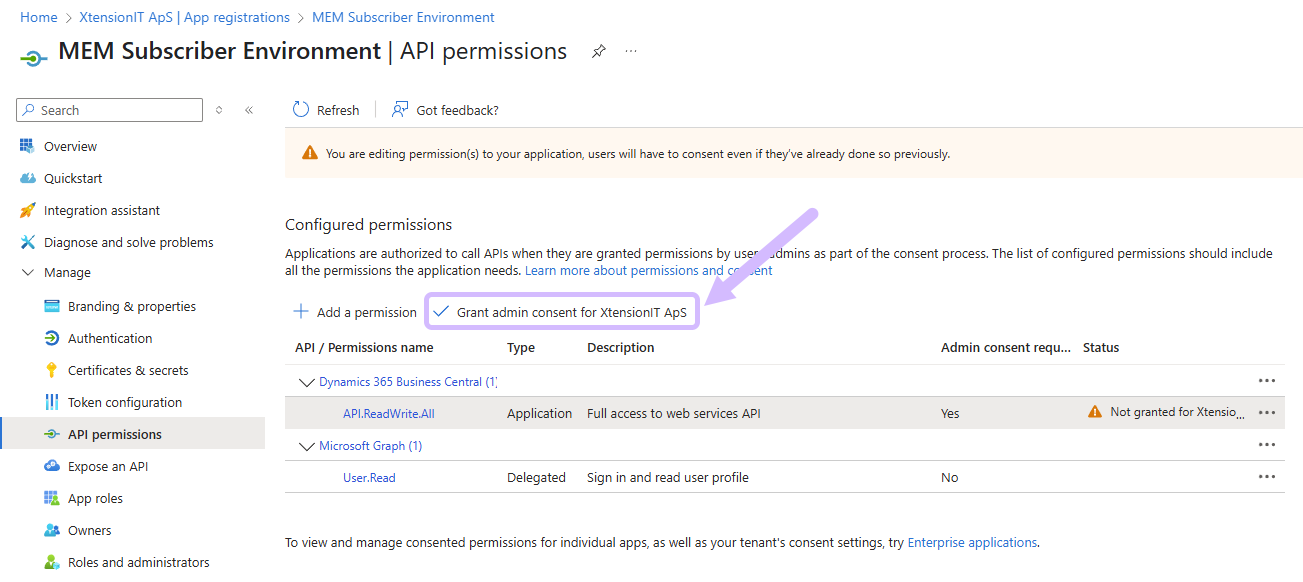The image size is (1303, 582).
Task: Open Token configuration
Action: [124, 401]
